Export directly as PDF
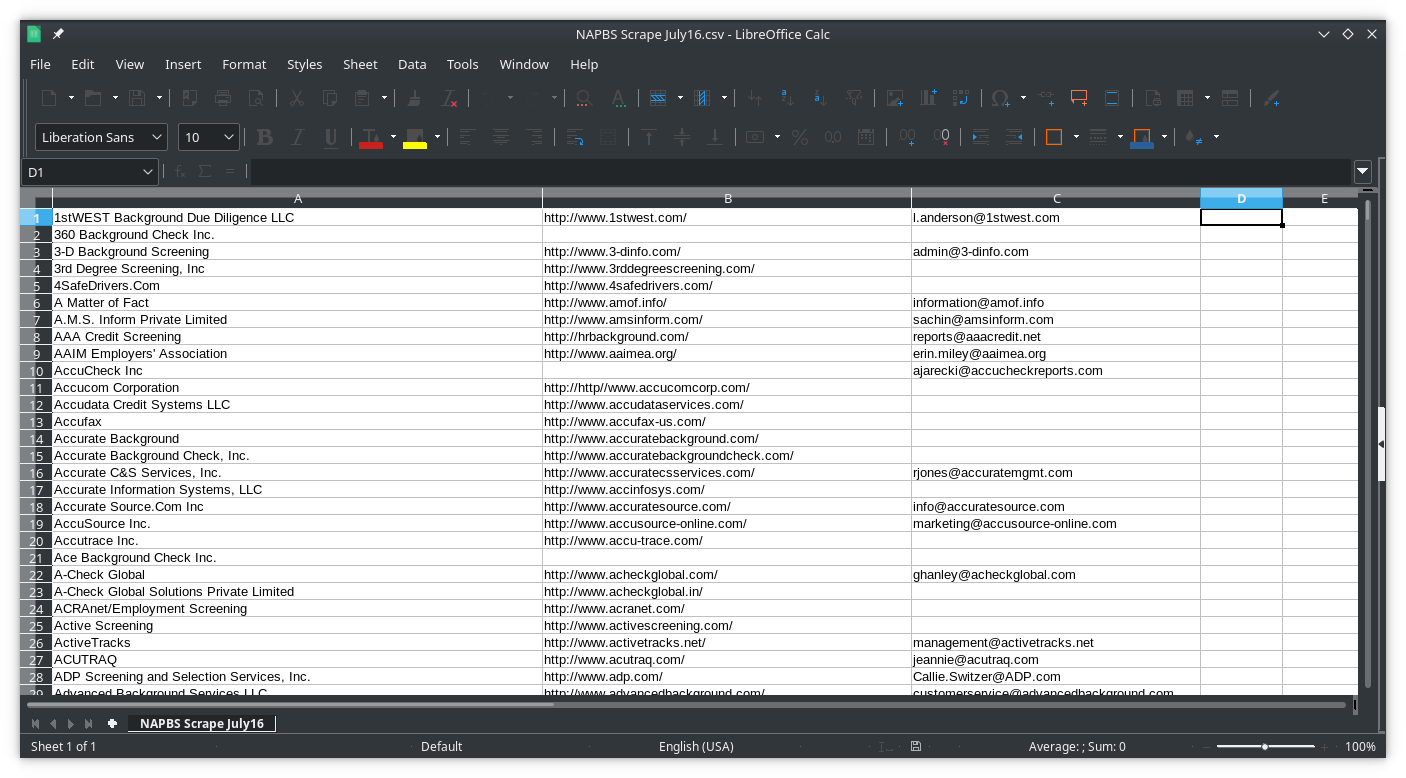The image size is (1406, 778). (x=189, y=98)
